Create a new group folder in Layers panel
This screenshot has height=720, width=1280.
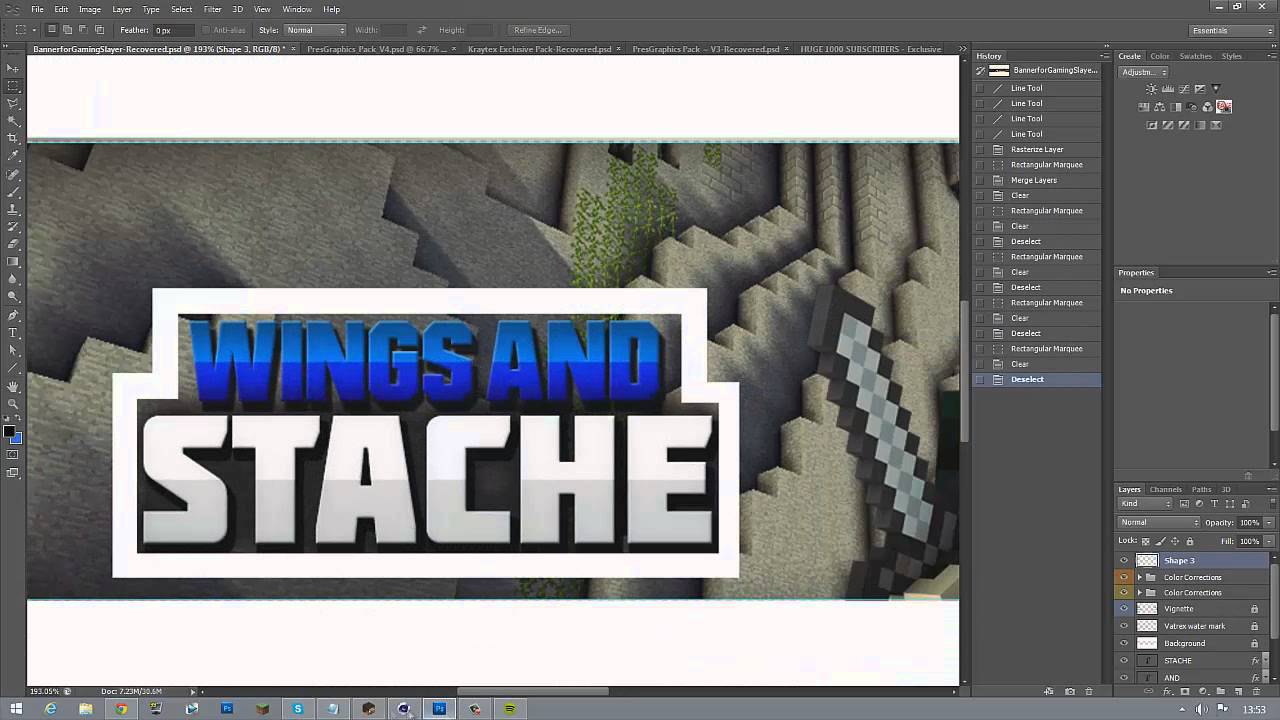(x=1220, y=691)
